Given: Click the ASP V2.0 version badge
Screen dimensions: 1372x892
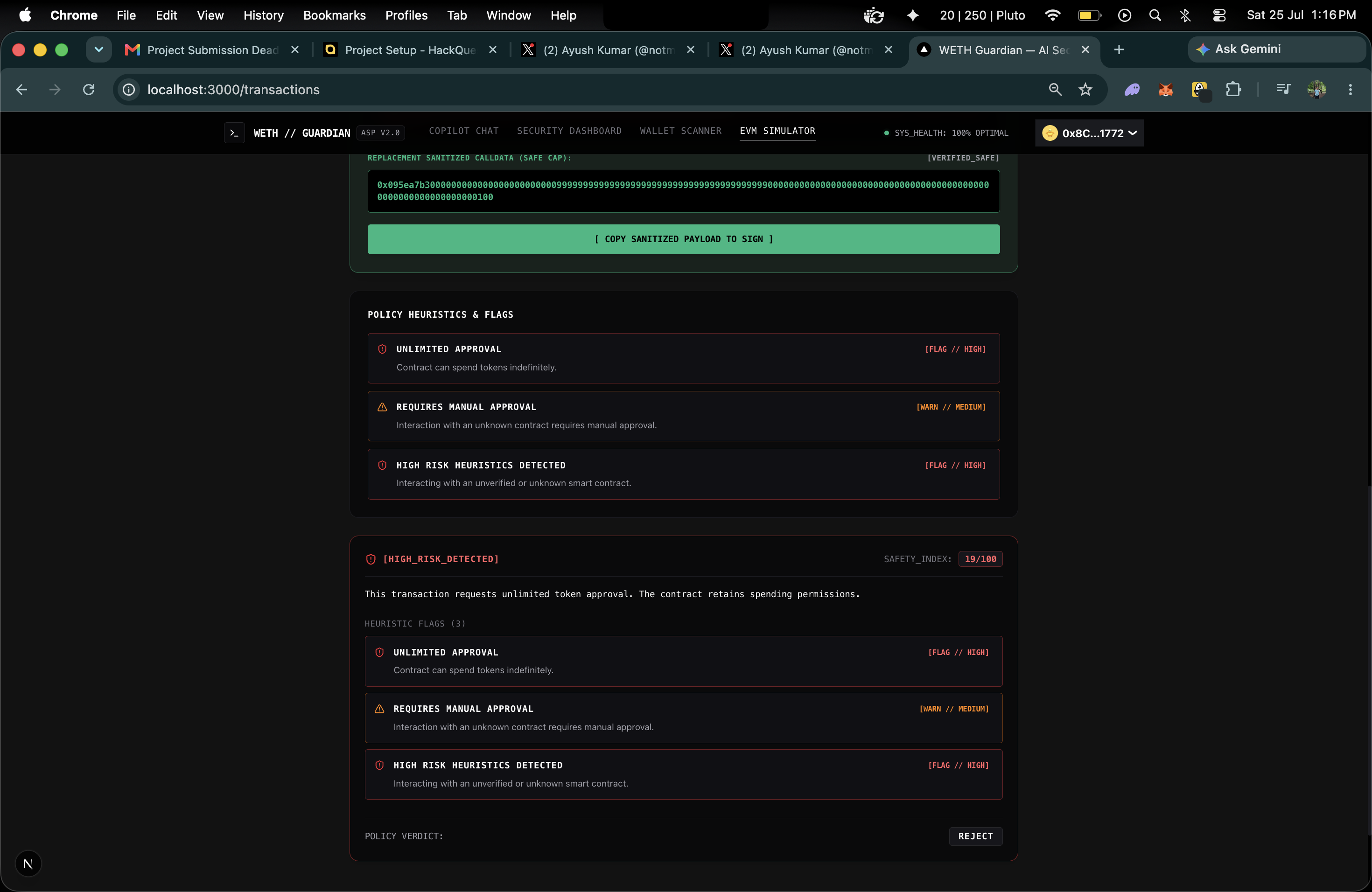Looking at the screenshot, I should click(x=380, y=133).
